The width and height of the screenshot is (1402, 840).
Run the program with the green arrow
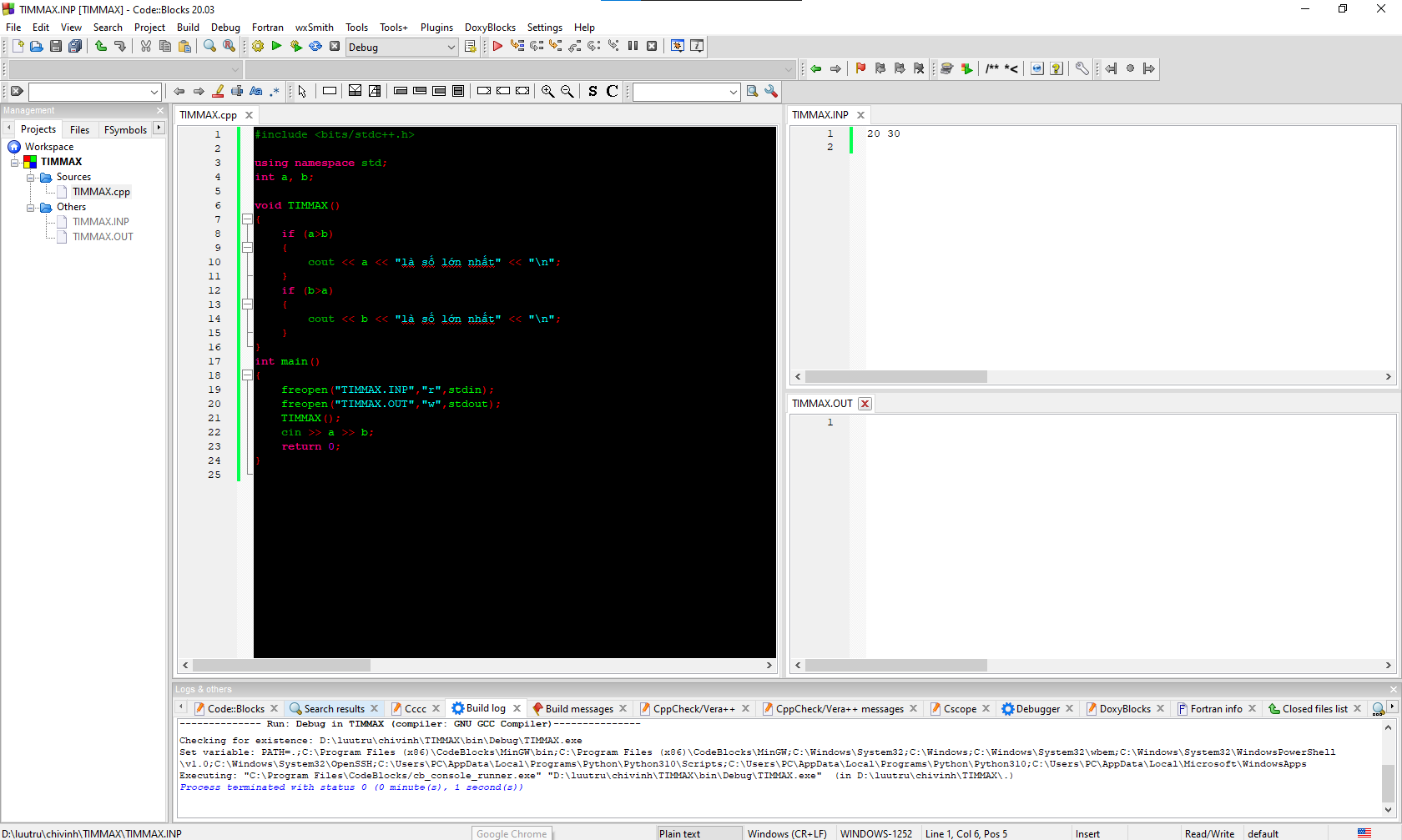[x=277, y=47]
